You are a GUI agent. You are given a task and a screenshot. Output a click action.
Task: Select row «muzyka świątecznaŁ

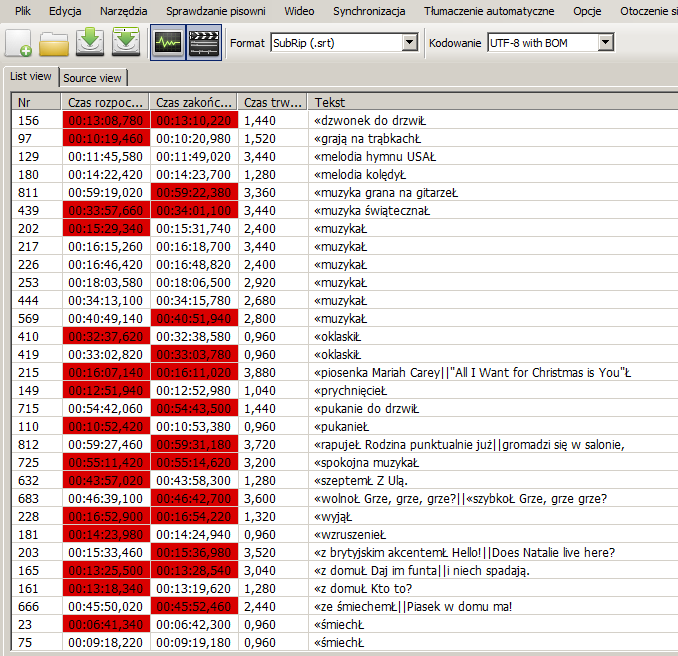[x=345, y=211]
